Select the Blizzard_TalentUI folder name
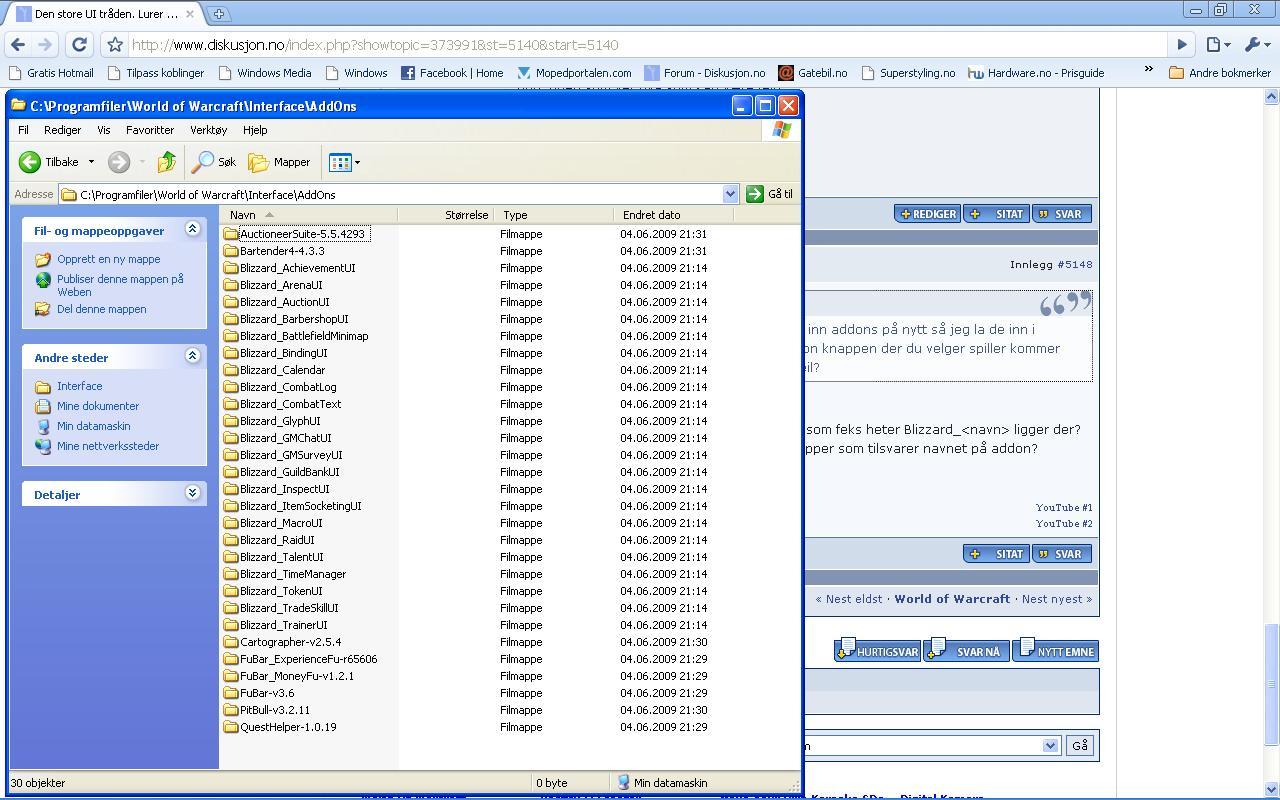 [281, 557]
